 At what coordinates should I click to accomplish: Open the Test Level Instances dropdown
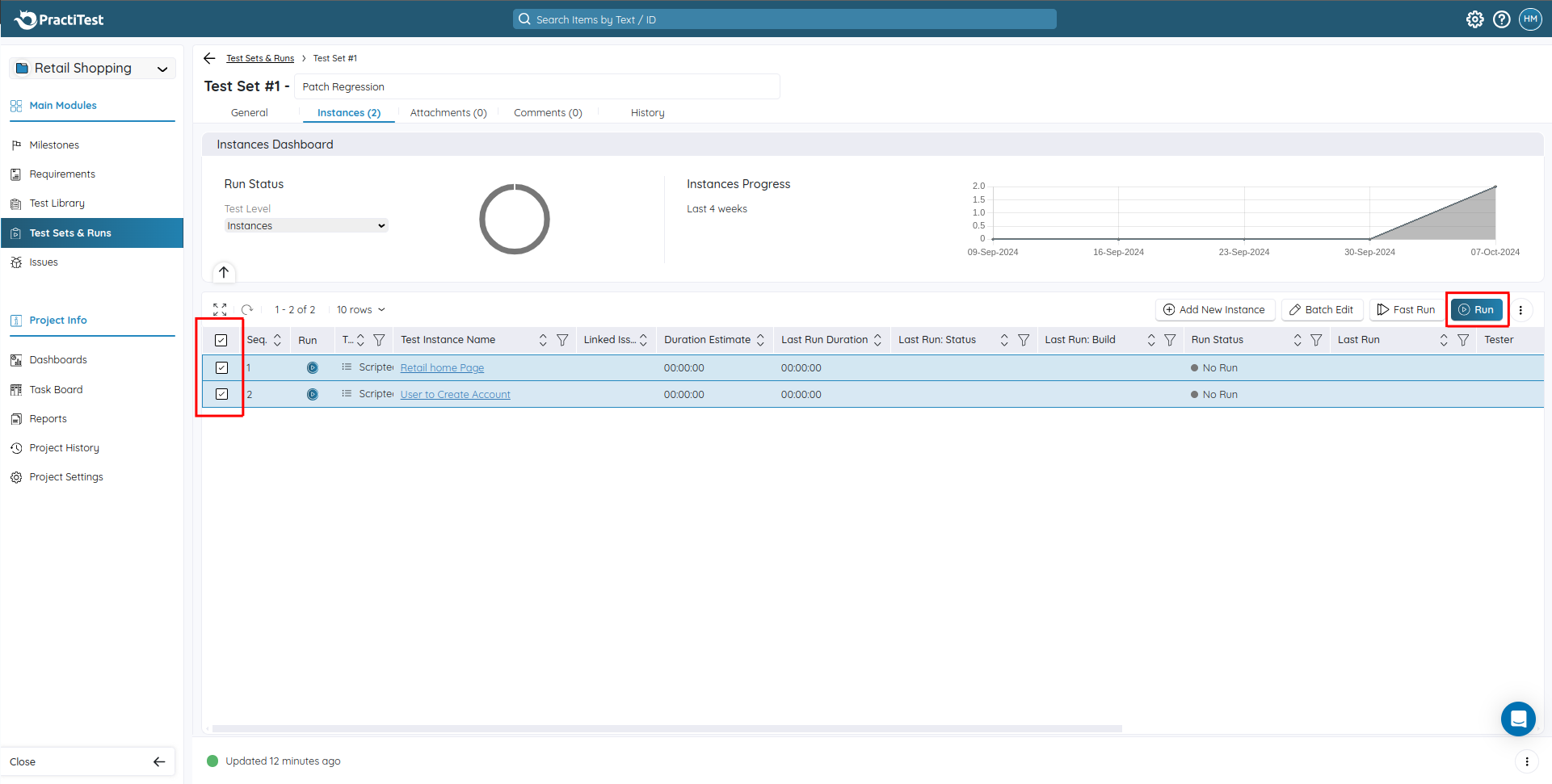click(x=306, y=226)
